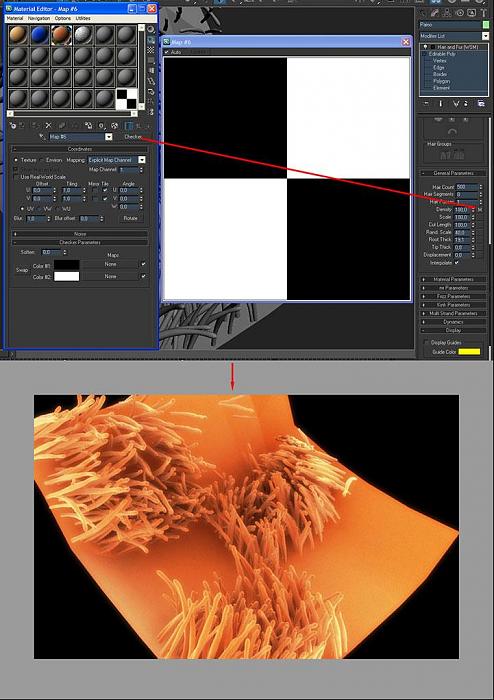494x700 pixels.
Task: Toggle Show Map in Viewport icon
Action: (x=115, y=126)
